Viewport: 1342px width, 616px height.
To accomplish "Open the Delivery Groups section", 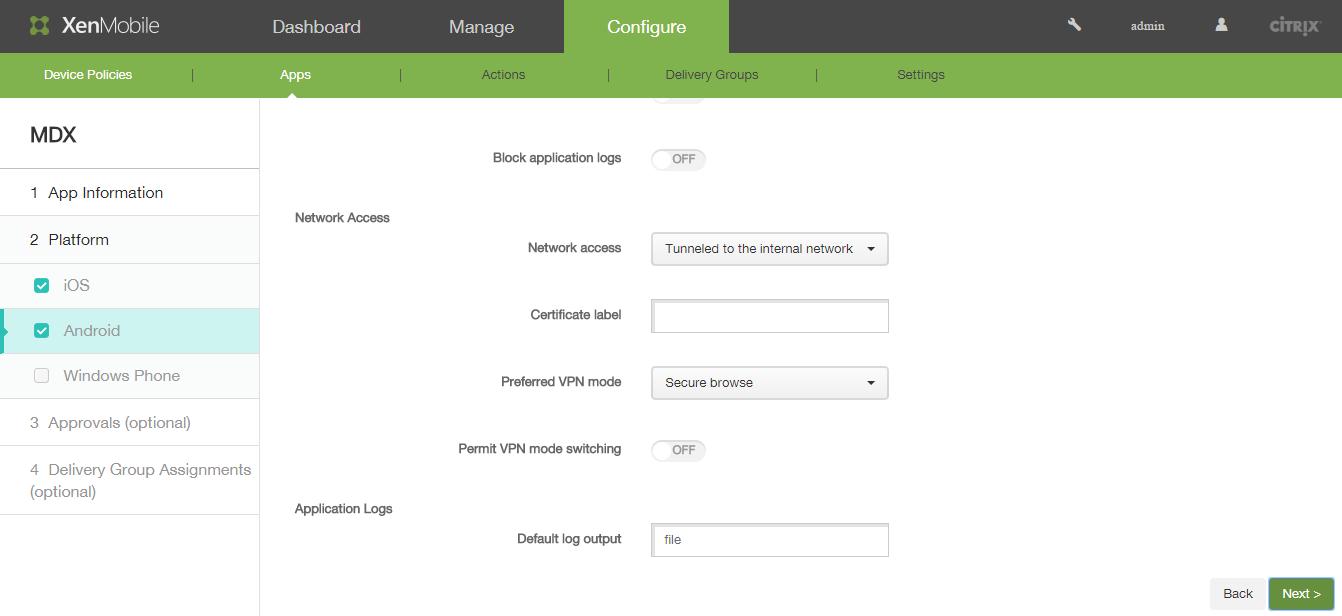I will pos(711,75).
